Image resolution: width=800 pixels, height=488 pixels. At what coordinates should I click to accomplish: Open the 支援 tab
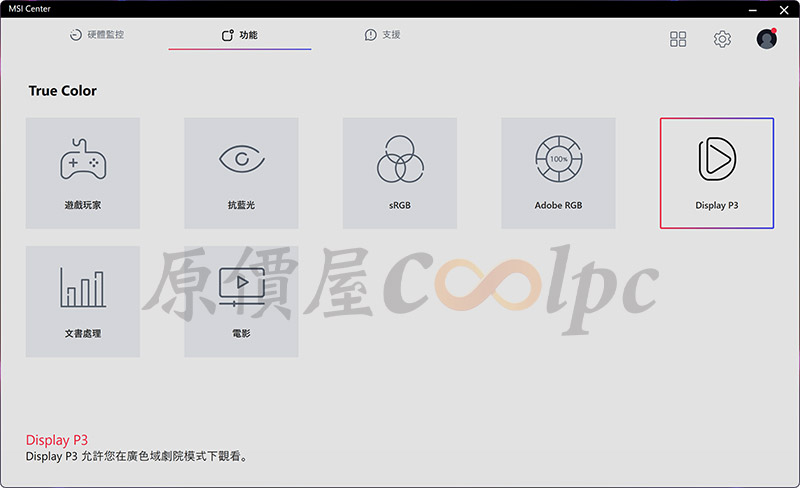pyautogui.click(x=383, y=35)
